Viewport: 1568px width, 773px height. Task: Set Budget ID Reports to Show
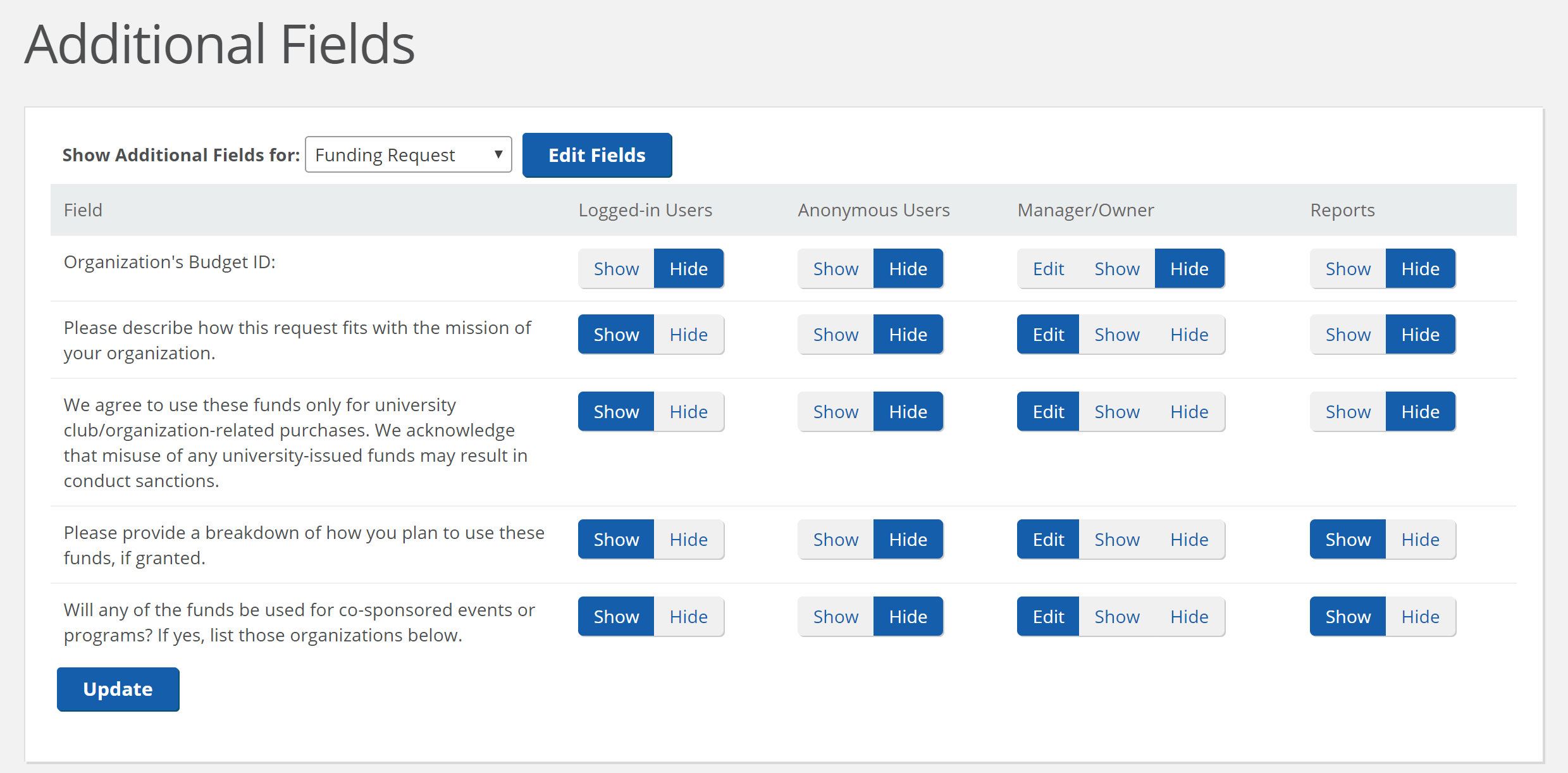coord(1348,269)
